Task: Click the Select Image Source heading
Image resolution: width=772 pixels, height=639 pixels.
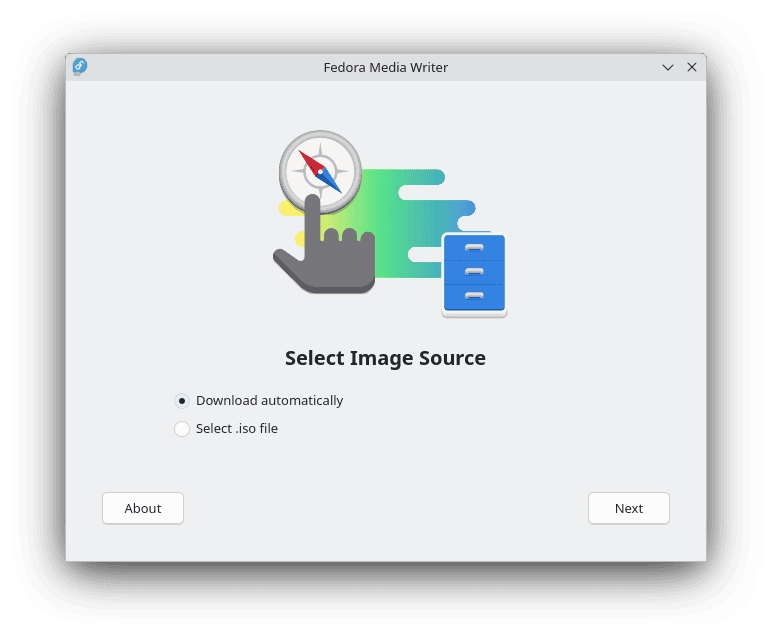Action: 386,358
